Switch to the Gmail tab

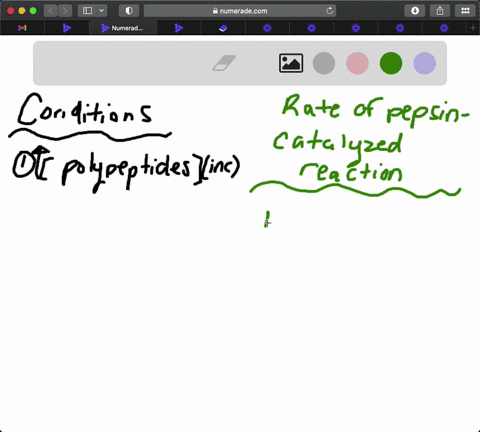[22, 28]
